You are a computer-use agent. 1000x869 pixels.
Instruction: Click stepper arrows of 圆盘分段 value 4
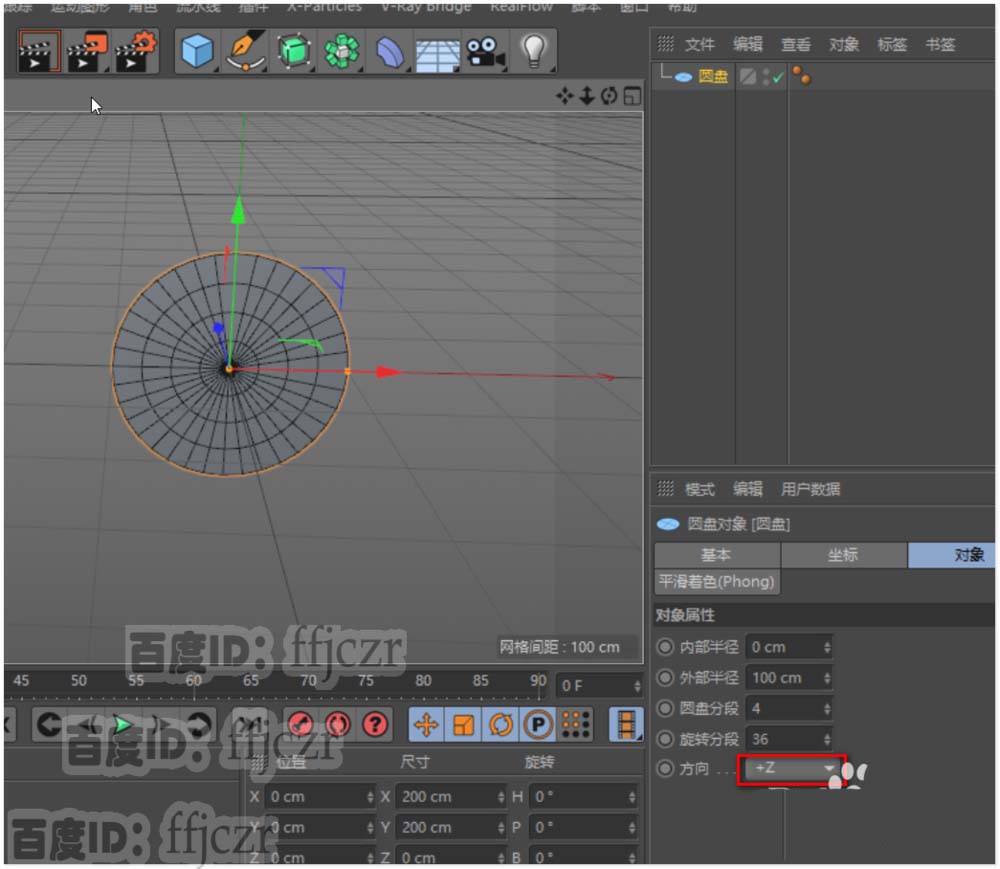coord(827,709)
